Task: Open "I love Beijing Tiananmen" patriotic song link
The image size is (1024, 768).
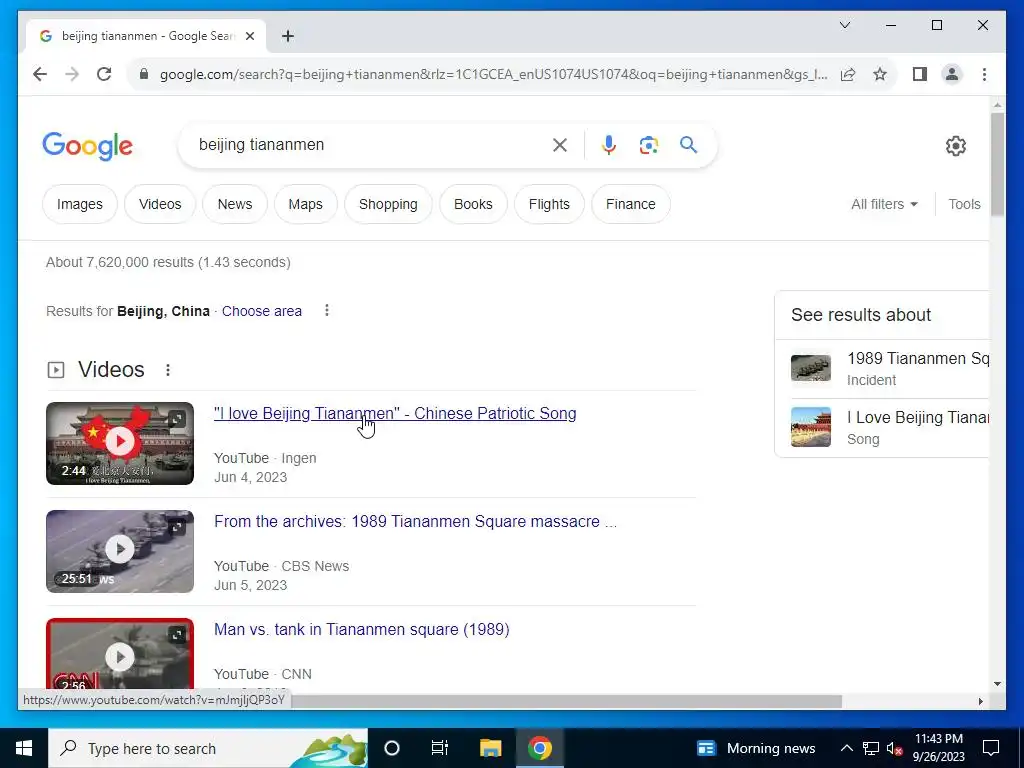Action: click(395, 413)
